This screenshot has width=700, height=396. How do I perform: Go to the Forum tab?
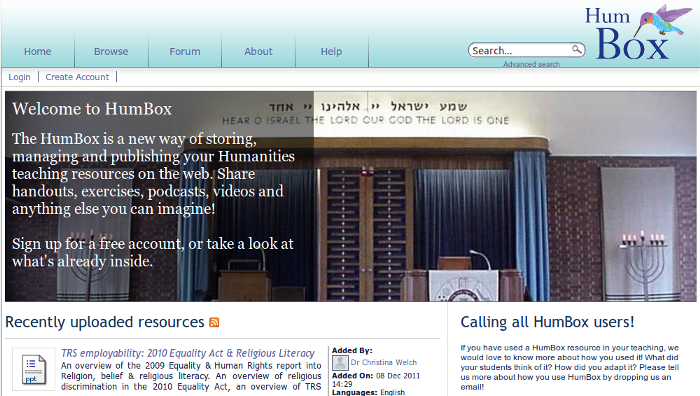tap(185, 51)
